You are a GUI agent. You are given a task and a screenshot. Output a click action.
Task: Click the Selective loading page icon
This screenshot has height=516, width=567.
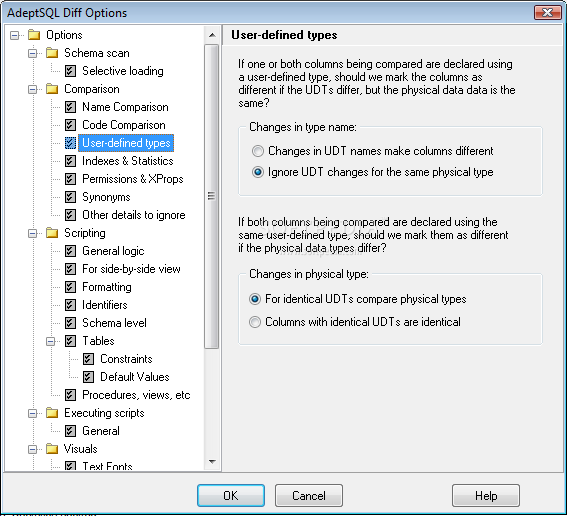coord(70,71)
